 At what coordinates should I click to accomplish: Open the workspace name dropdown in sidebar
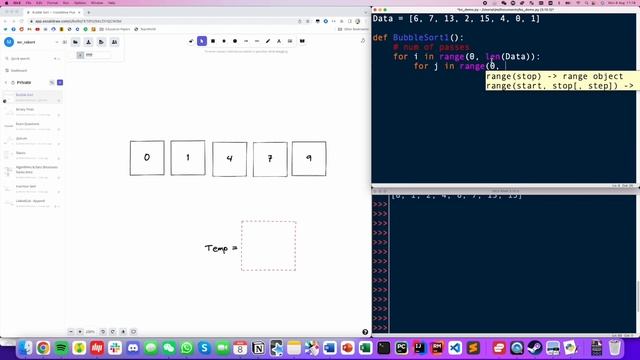57,42
